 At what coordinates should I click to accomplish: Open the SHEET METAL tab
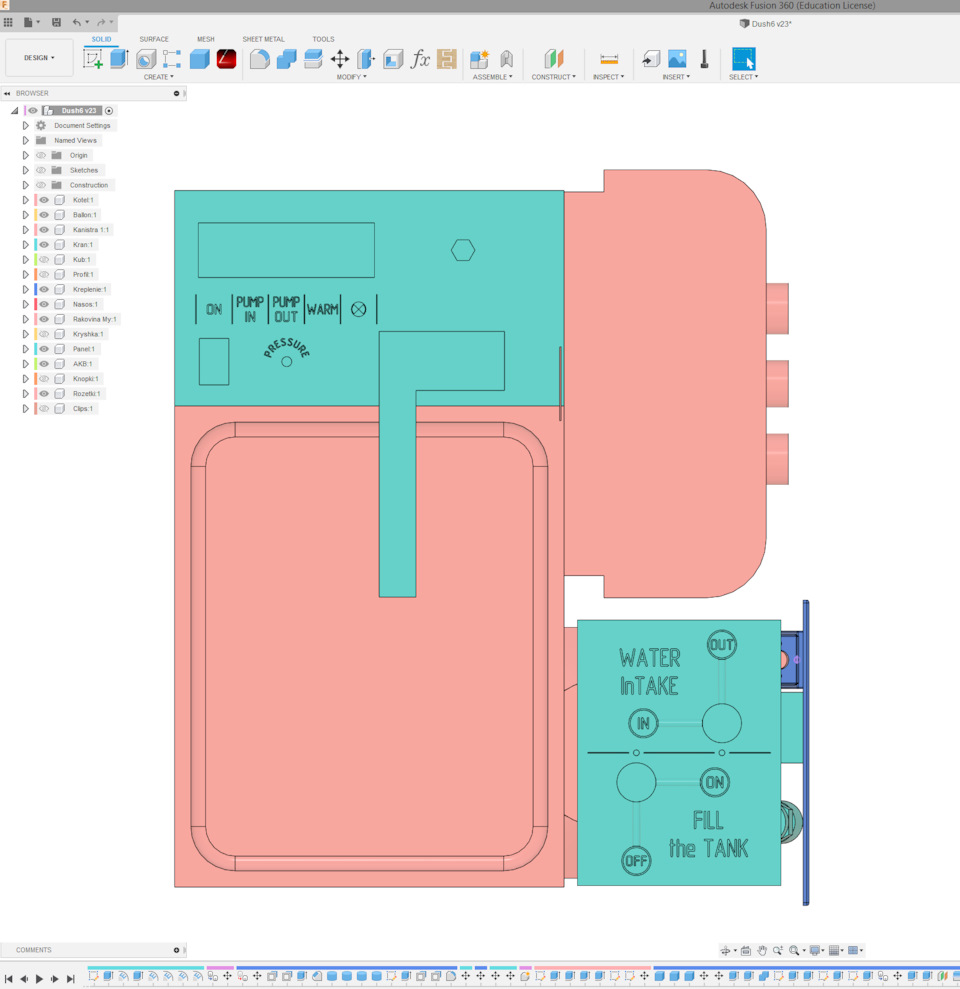263,40
